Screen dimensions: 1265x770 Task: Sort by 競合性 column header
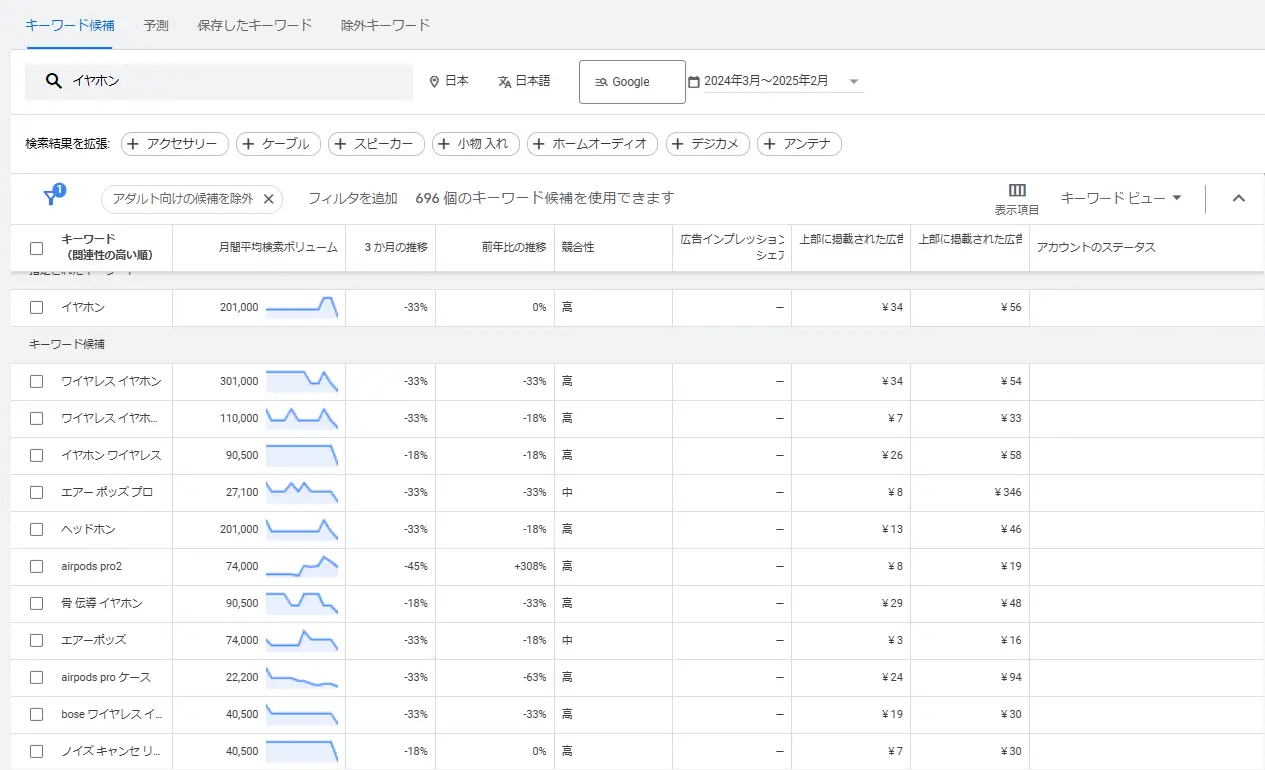click(578, 247)
